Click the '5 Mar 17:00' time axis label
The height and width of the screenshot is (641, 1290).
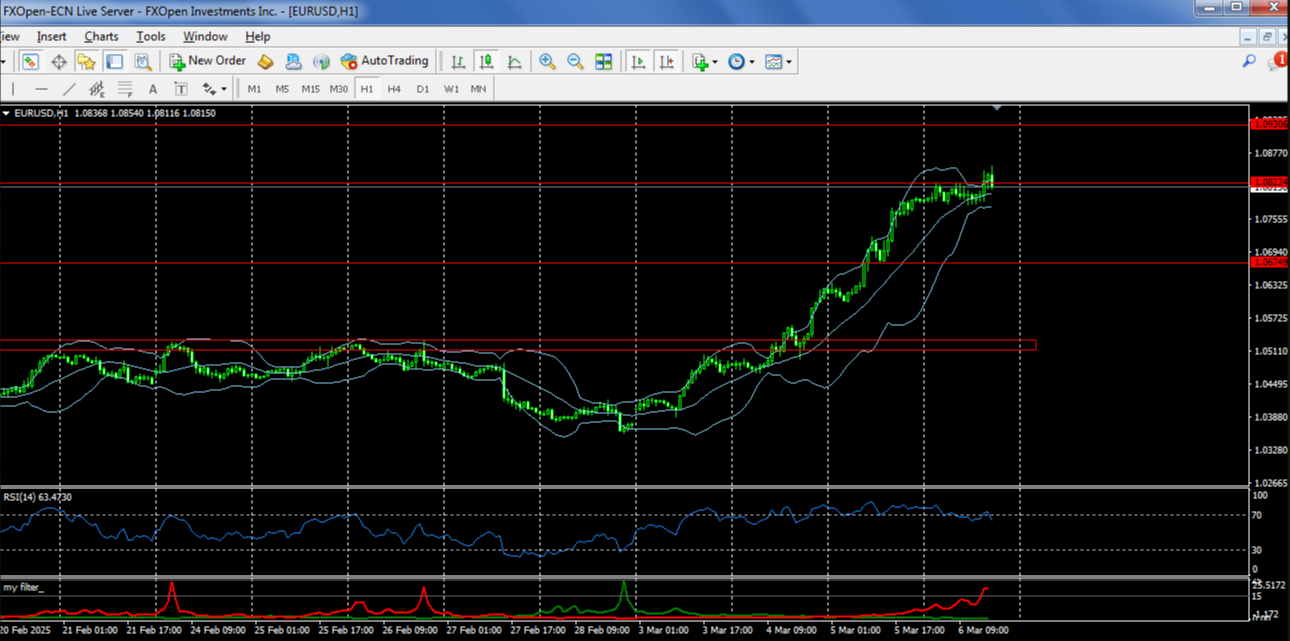coord(920,631)
